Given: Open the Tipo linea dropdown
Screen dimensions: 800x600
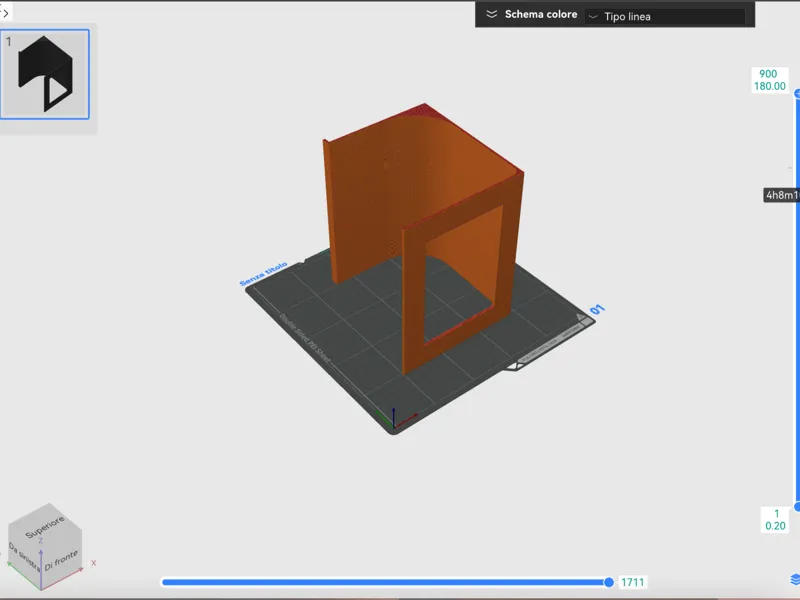Looking at the screenshot, I should [x=665, y=16].
